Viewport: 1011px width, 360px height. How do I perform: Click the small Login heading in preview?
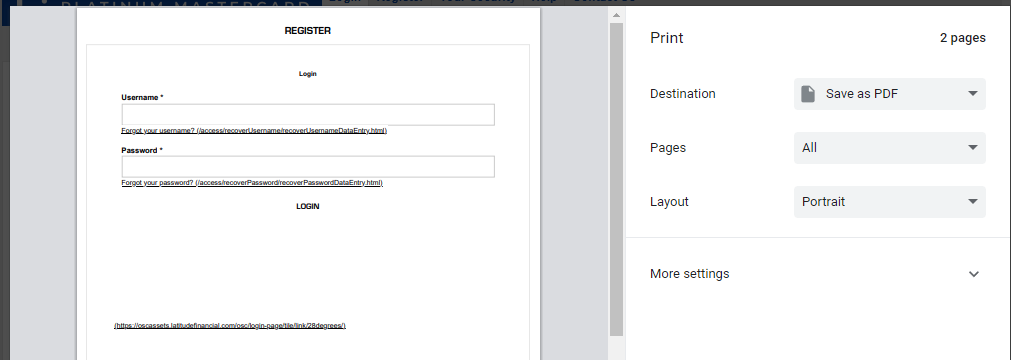(308, 74)
